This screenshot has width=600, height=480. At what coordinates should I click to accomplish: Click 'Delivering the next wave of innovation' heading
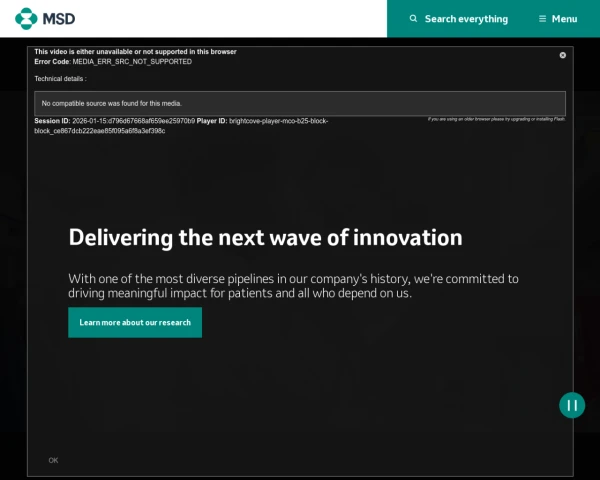[266, 237]
